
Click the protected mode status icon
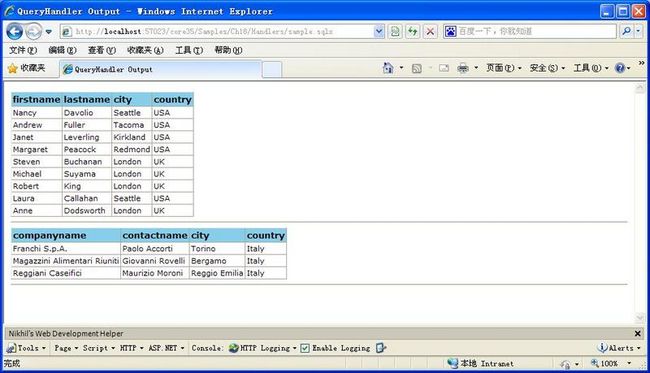point(565,364)
